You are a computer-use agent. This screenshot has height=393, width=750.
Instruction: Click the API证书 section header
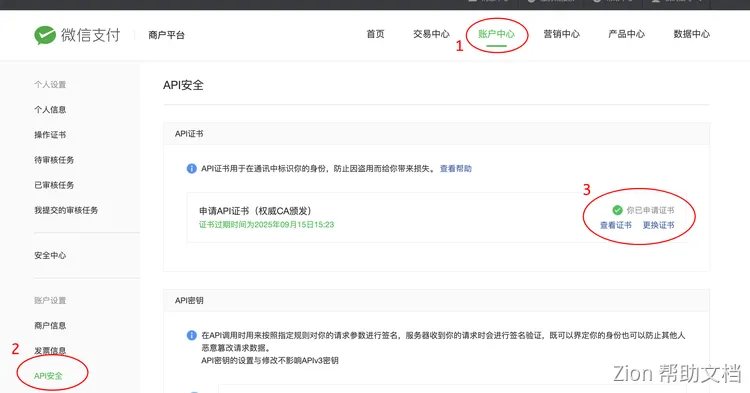(189, 134)
